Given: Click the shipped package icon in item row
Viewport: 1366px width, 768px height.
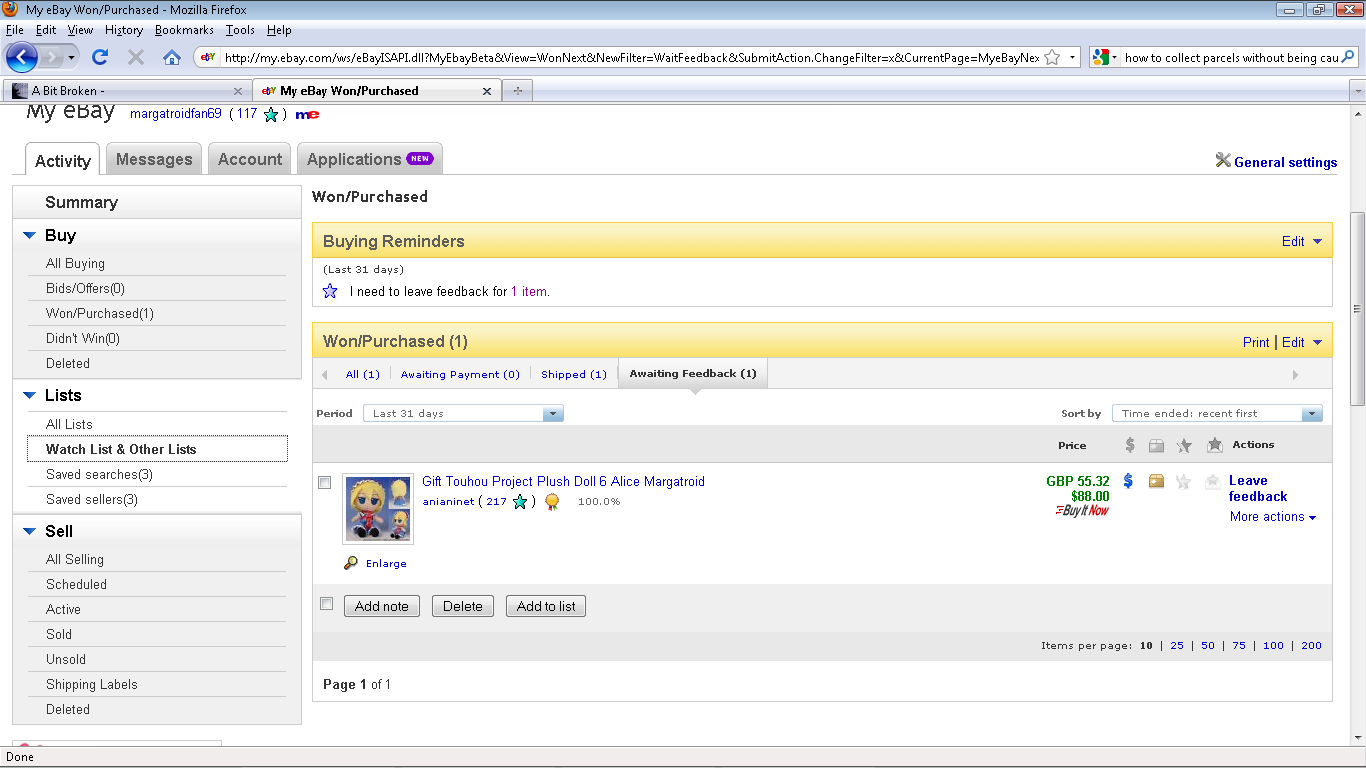Looking at the screenshot, I should point(1156,481).
